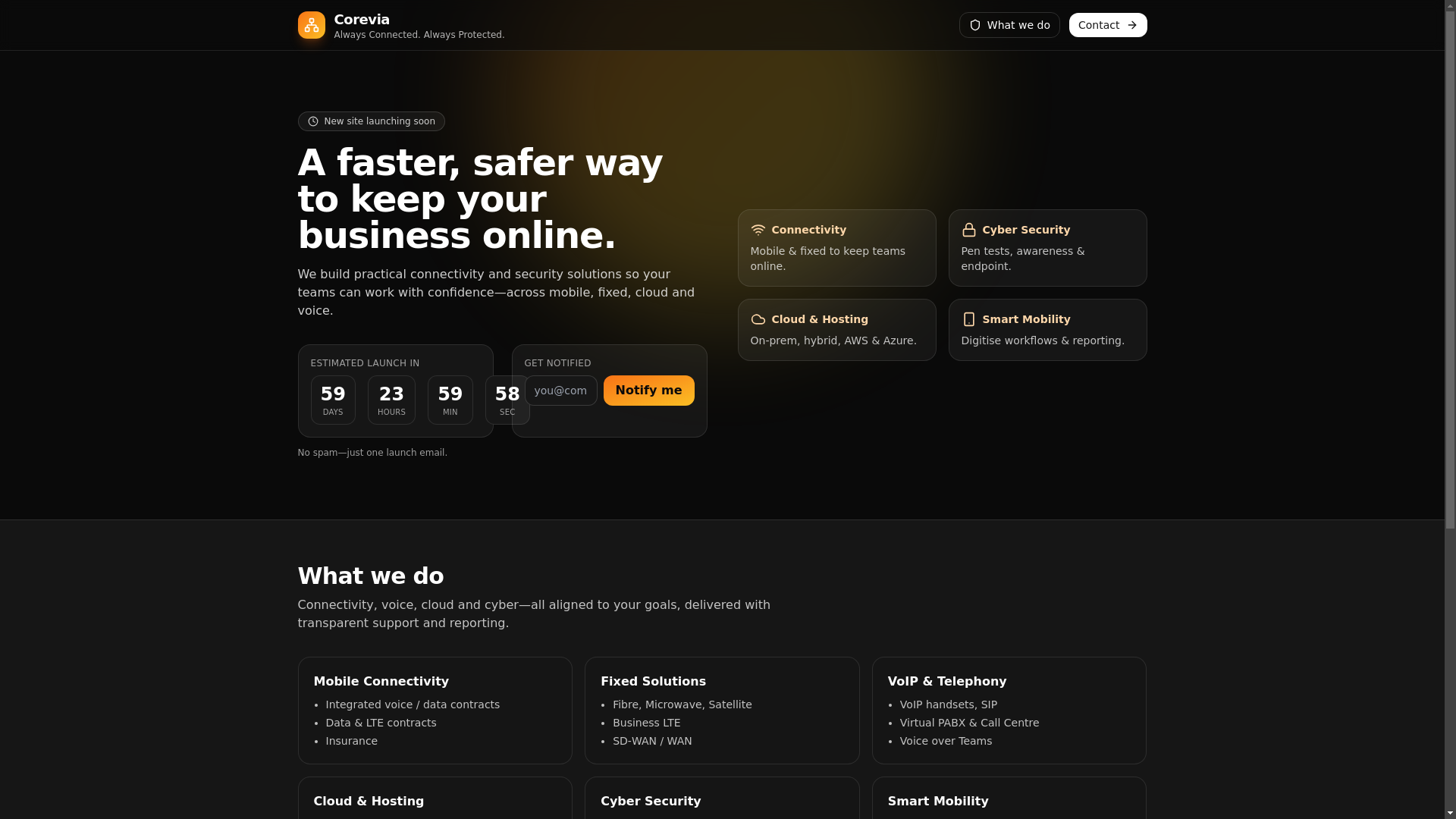Click the lock icon on Cyber Security card

click(x=968, y=230)
